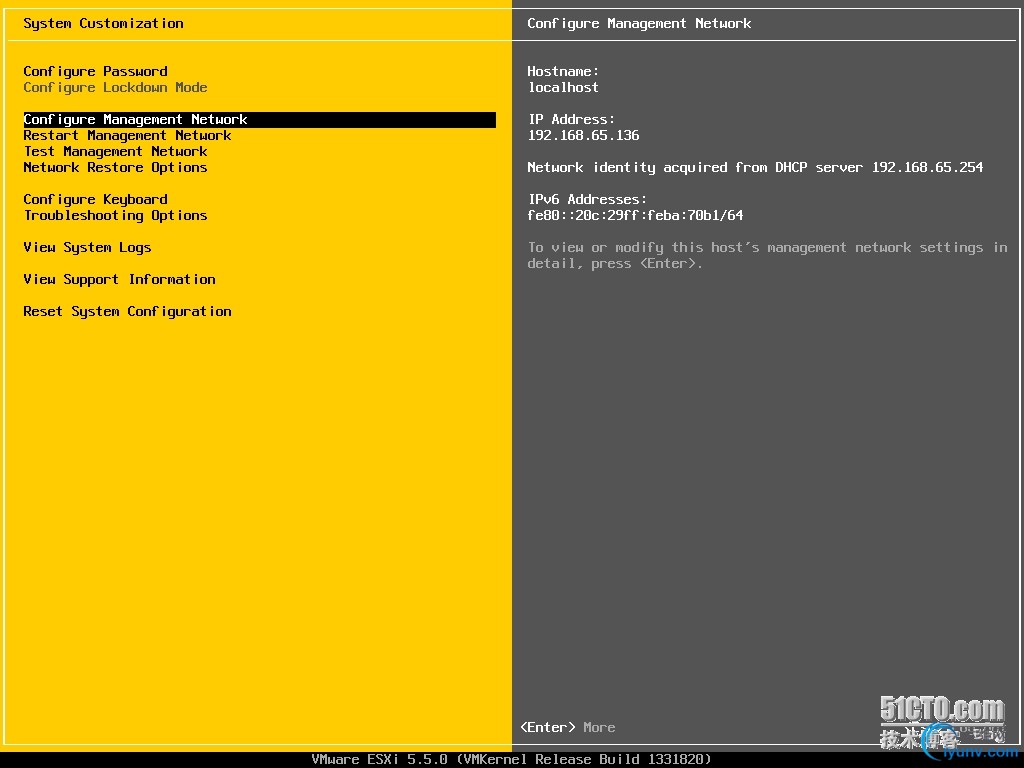This screenshot has width=1024, height=768.
Task: Click the IPv6 Addresses: label
Action: tap(587, 200)
